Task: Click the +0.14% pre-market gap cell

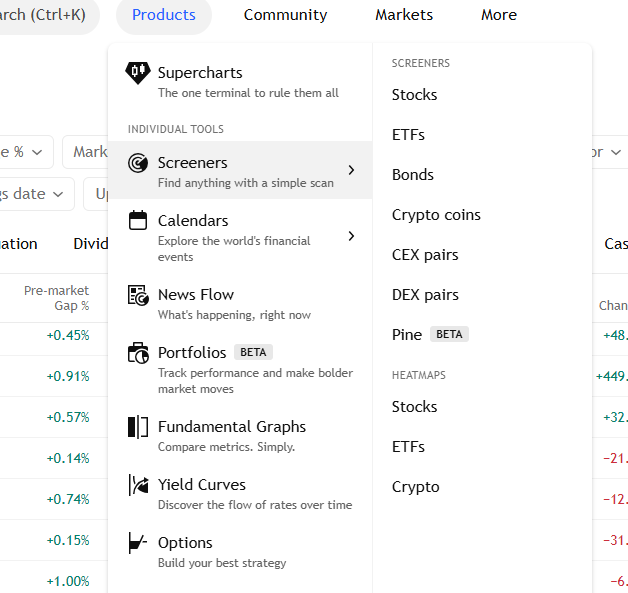Action: click(x=68, y=458)
